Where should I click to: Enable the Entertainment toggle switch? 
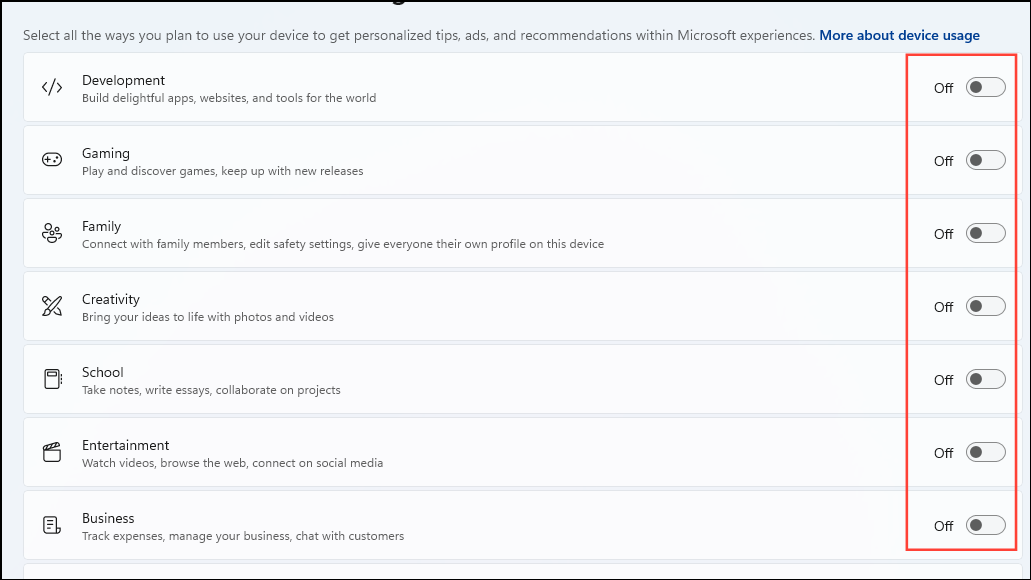coord(985,452)
